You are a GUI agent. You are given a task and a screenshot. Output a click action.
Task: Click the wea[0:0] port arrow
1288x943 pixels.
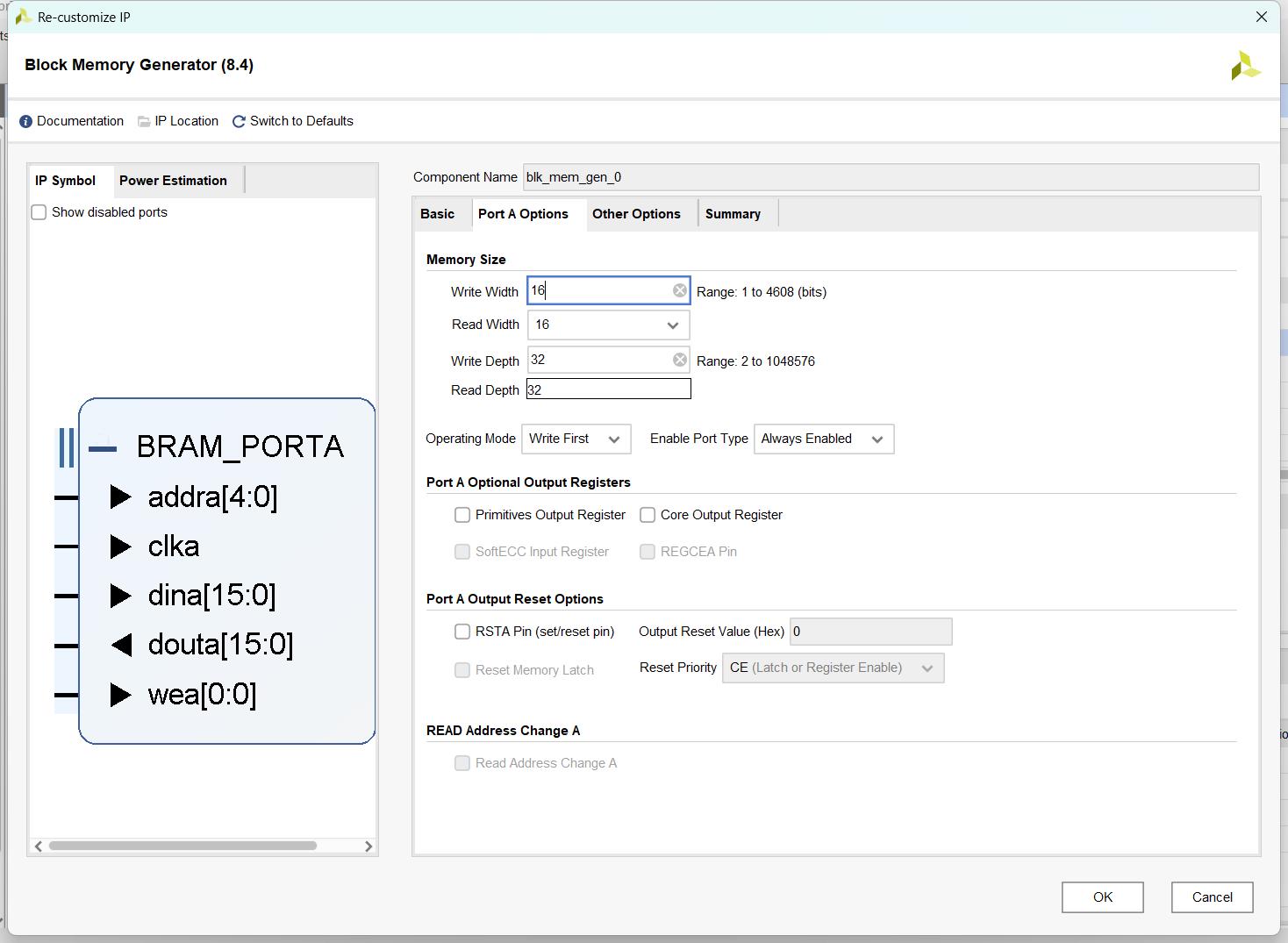point(121,695)
